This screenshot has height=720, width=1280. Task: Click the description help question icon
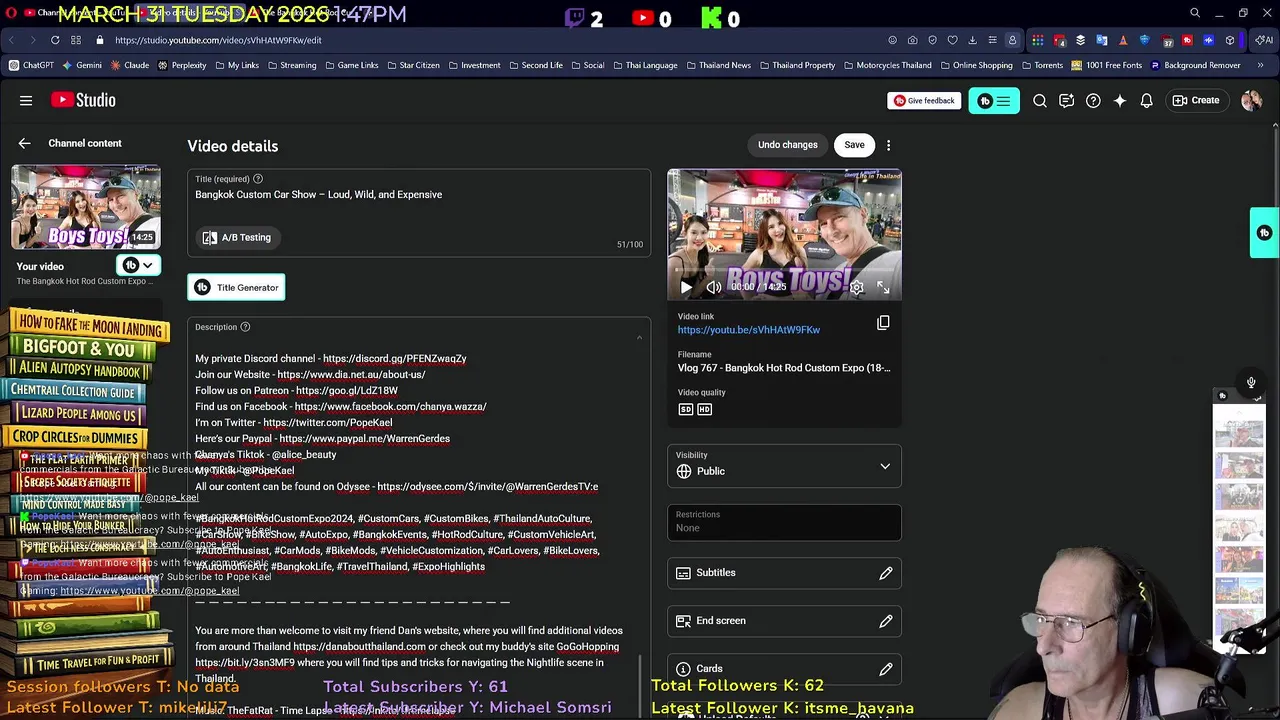(x=245, y=327)
